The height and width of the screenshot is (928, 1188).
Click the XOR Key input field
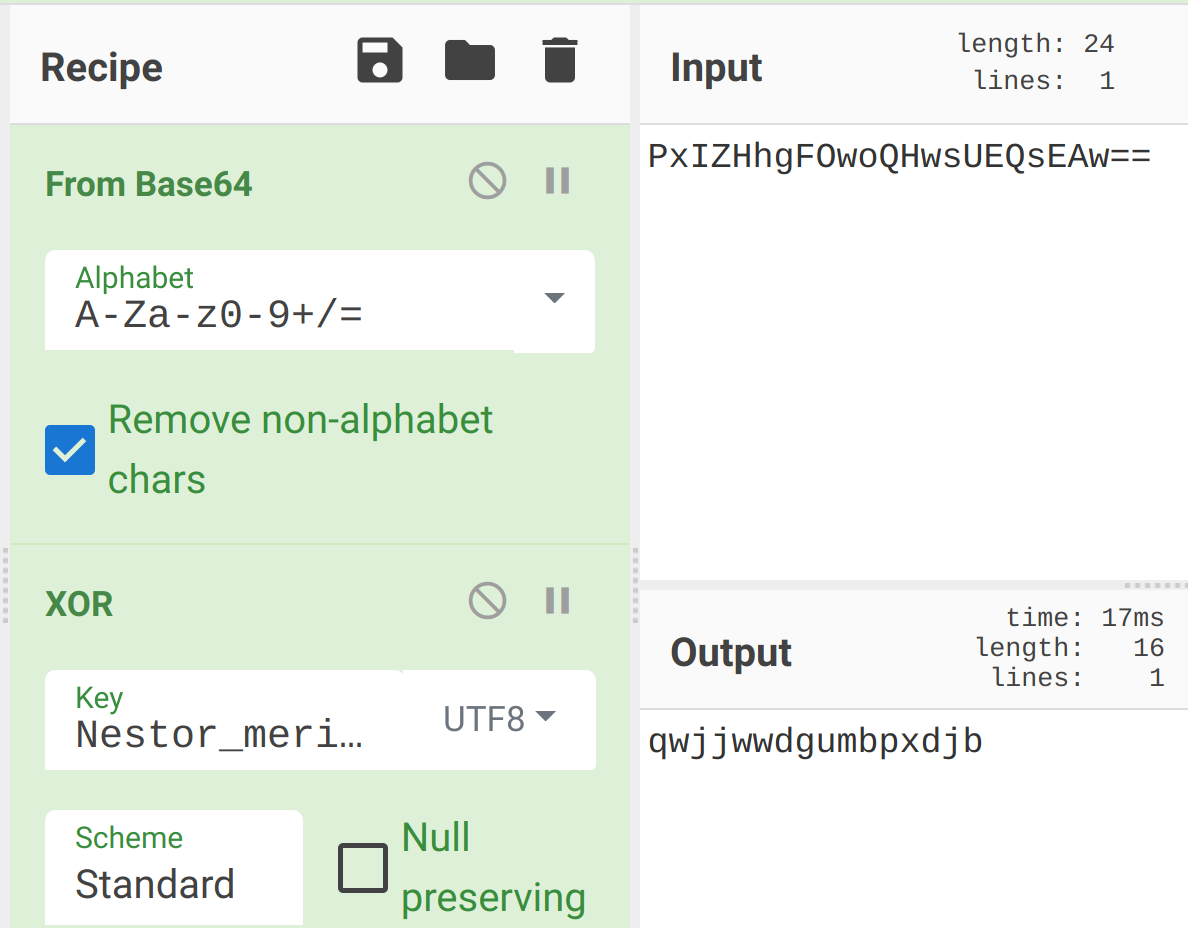(x=224, y=720)
